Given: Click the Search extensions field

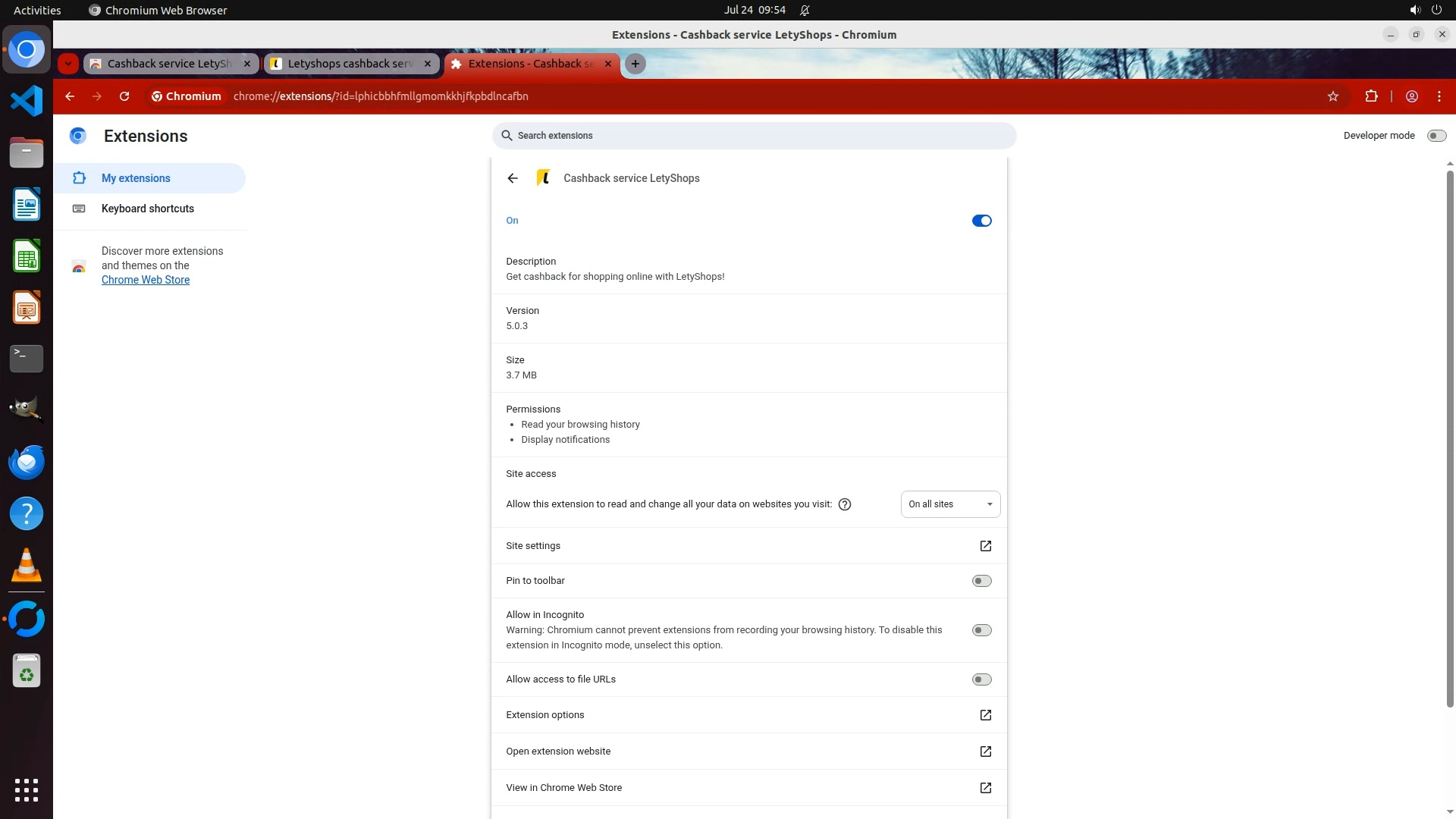Looking at the screenshot, I should click(x=754, y=136).
